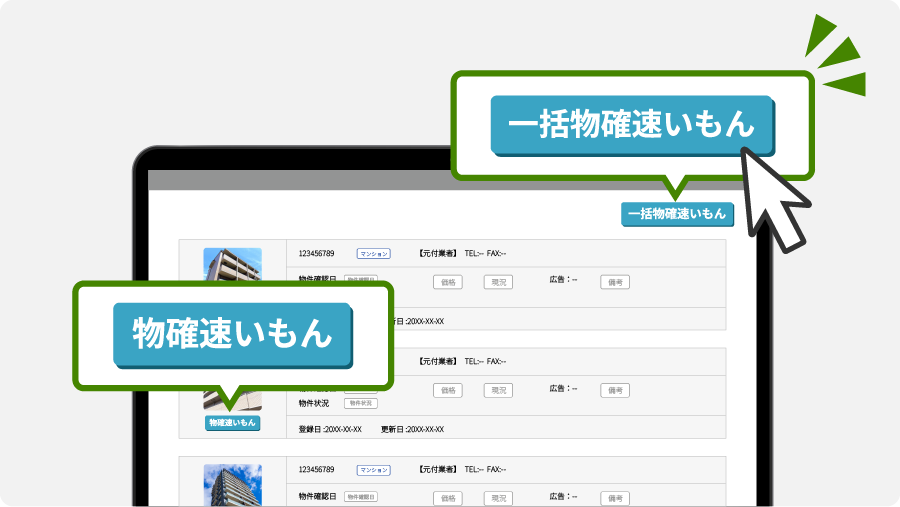Click the small 物確速いもん button under the second listing photo
900x507 pixels.
[232, 423]
